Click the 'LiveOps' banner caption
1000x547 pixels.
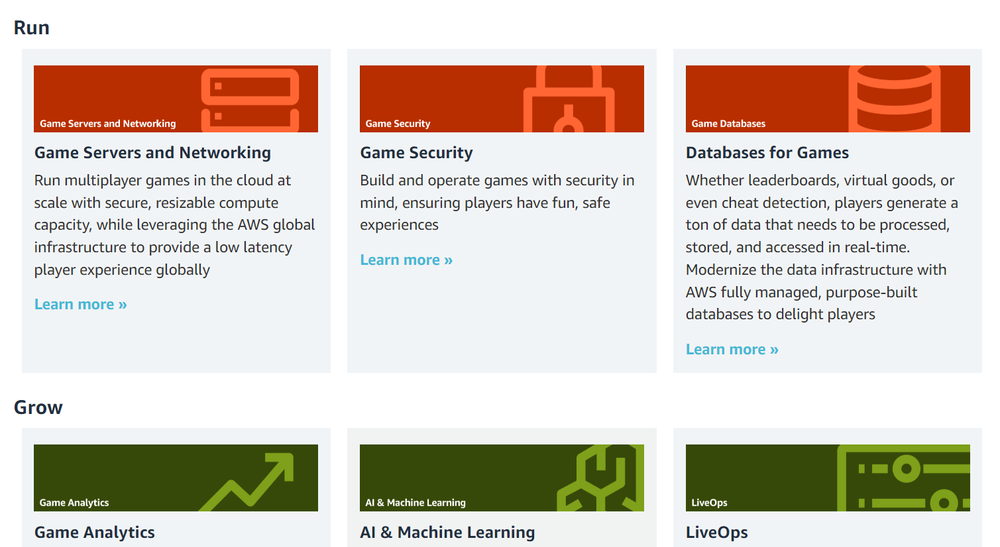(x=709, y=503)
